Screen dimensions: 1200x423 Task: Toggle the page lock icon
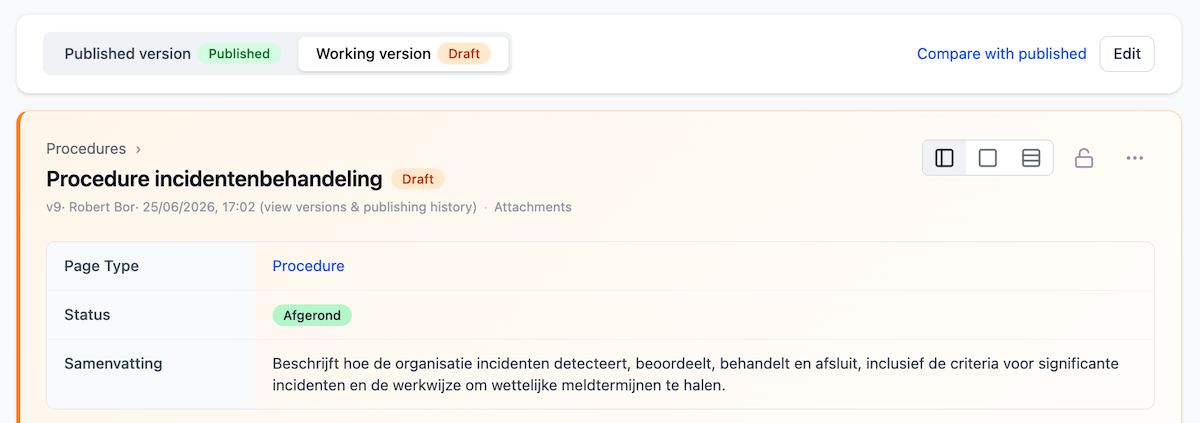(1084, 158)
